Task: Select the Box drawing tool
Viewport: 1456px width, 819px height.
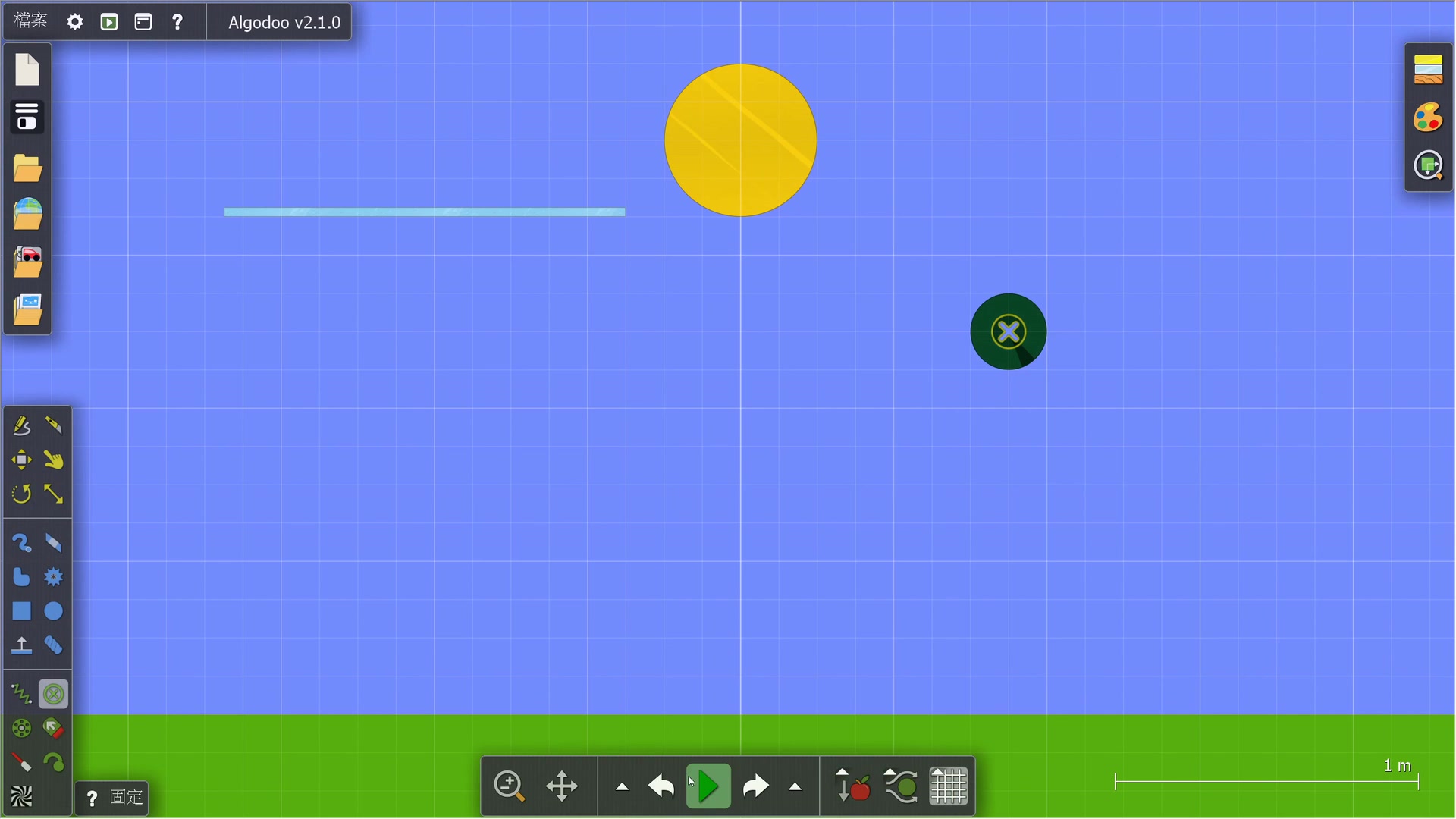Action: click(x=21, y=611)
